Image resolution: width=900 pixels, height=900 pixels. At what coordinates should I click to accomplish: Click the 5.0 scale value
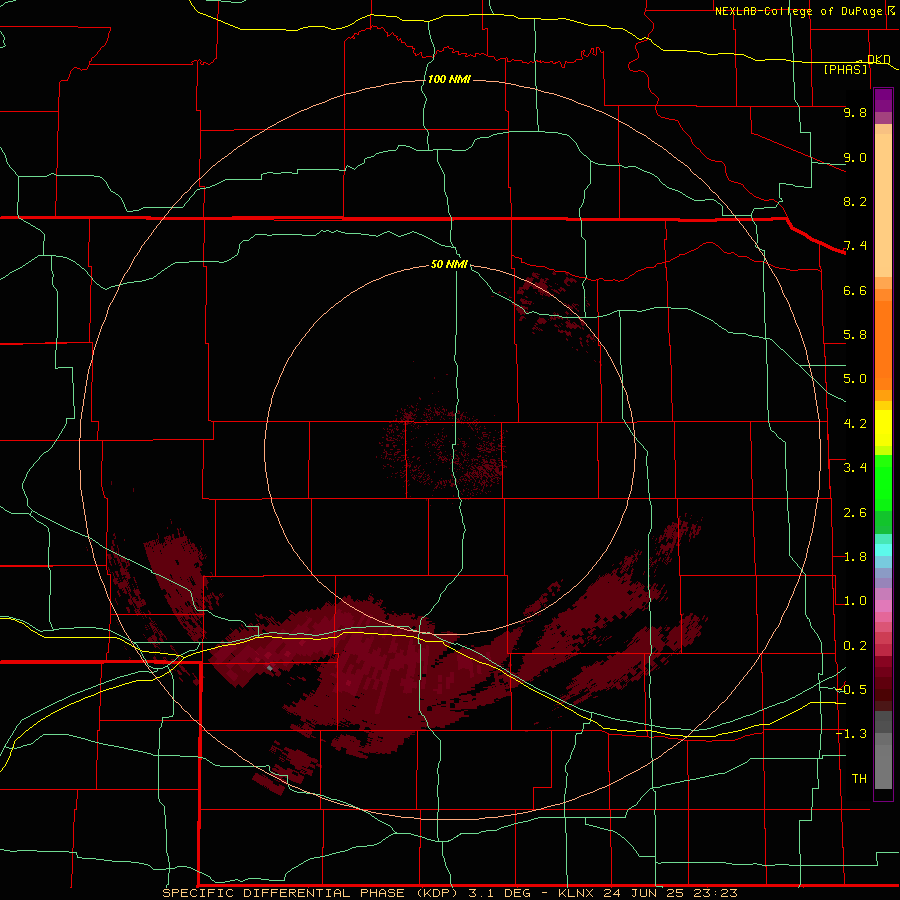point(855,379)
